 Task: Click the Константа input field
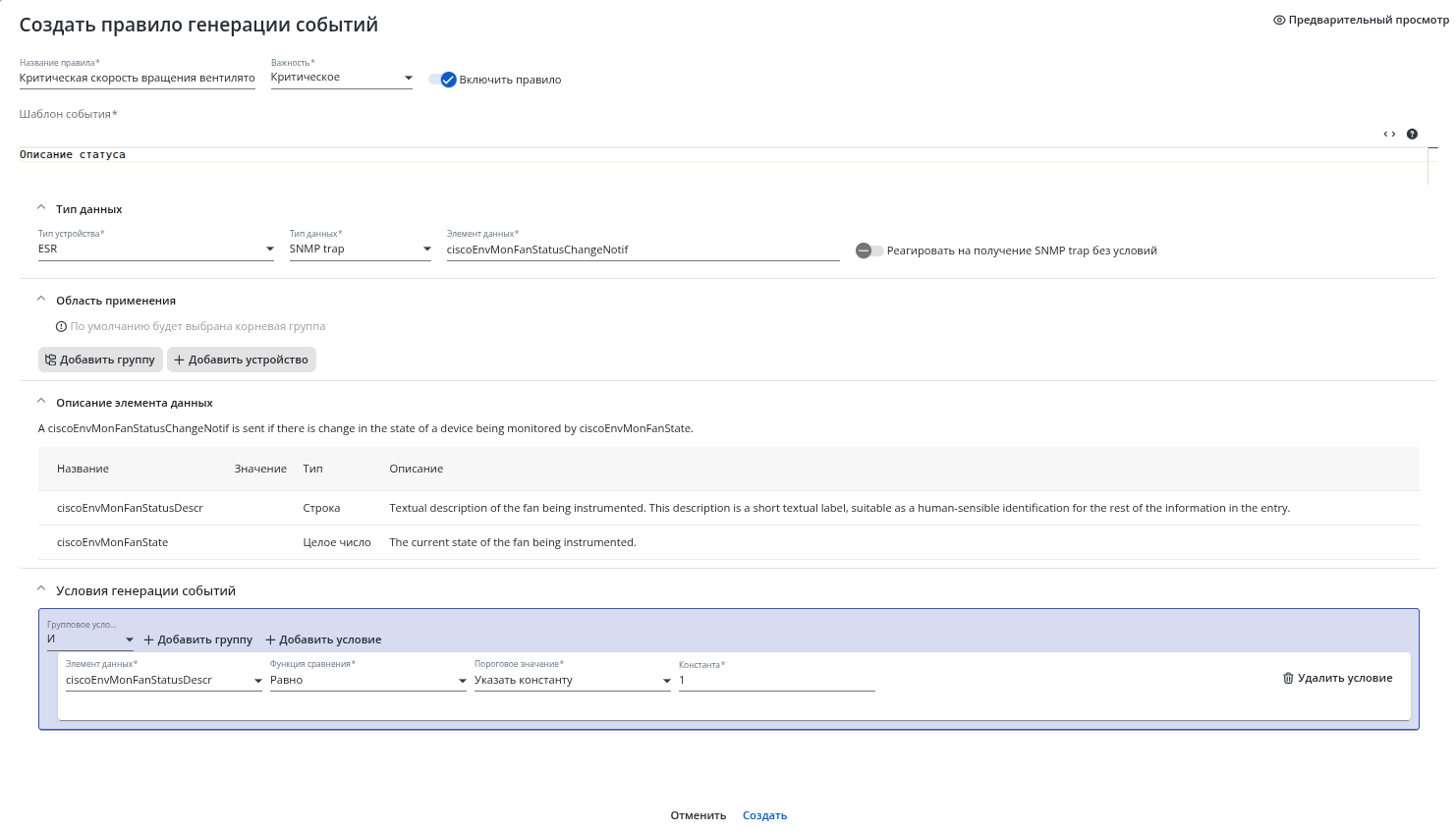(x=777, y=680)
